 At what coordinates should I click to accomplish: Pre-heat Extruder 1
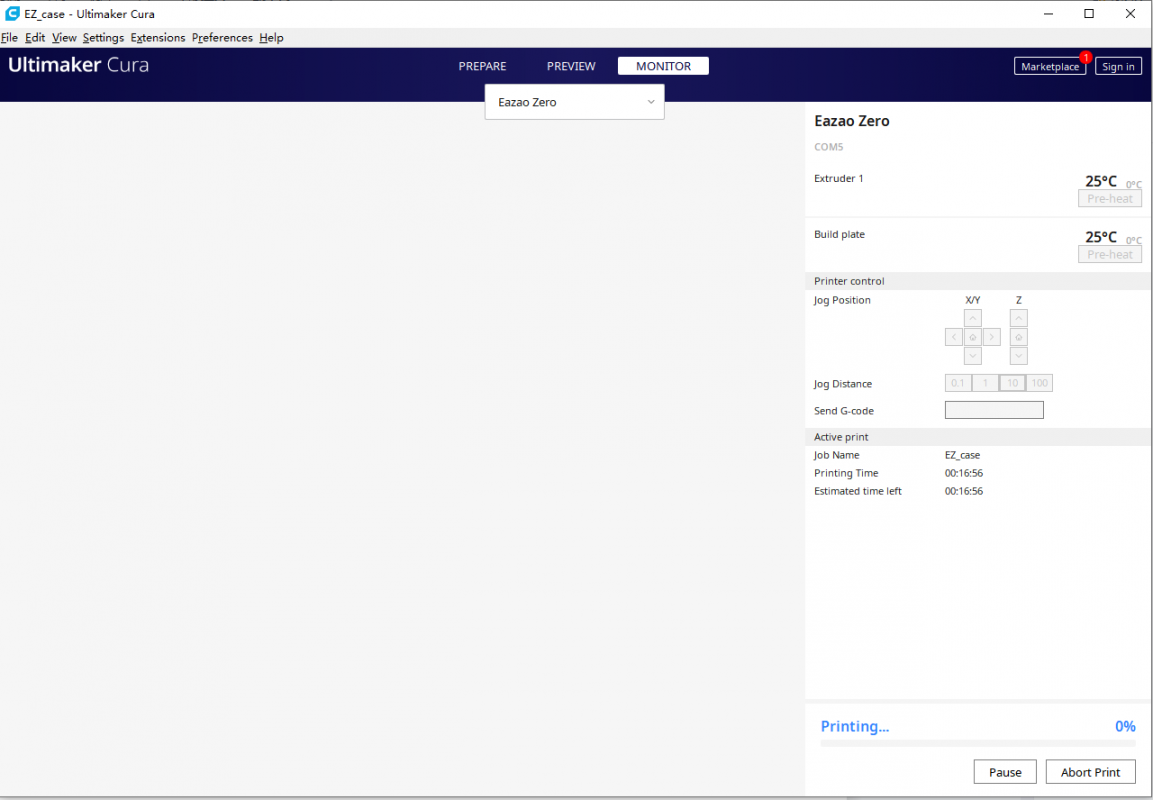[x=1110, y=199]
